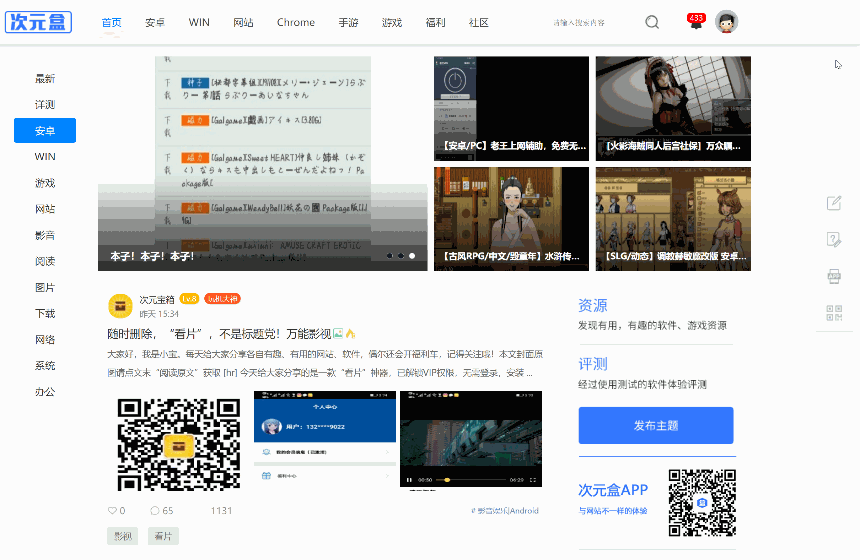Click the 玩机大神 badge
Image resolution: width=860 pixels, height=560 pixels.
pos(222,299)
